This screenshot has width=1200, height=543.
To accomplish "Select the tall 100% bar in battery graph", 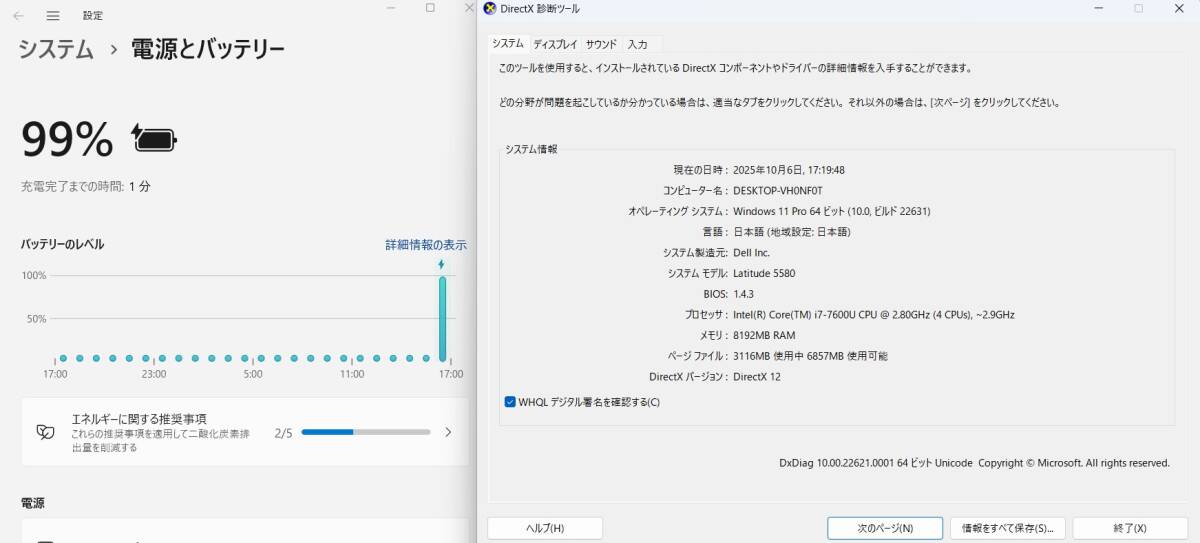I will pyautogui.click(x=442, y=318).
